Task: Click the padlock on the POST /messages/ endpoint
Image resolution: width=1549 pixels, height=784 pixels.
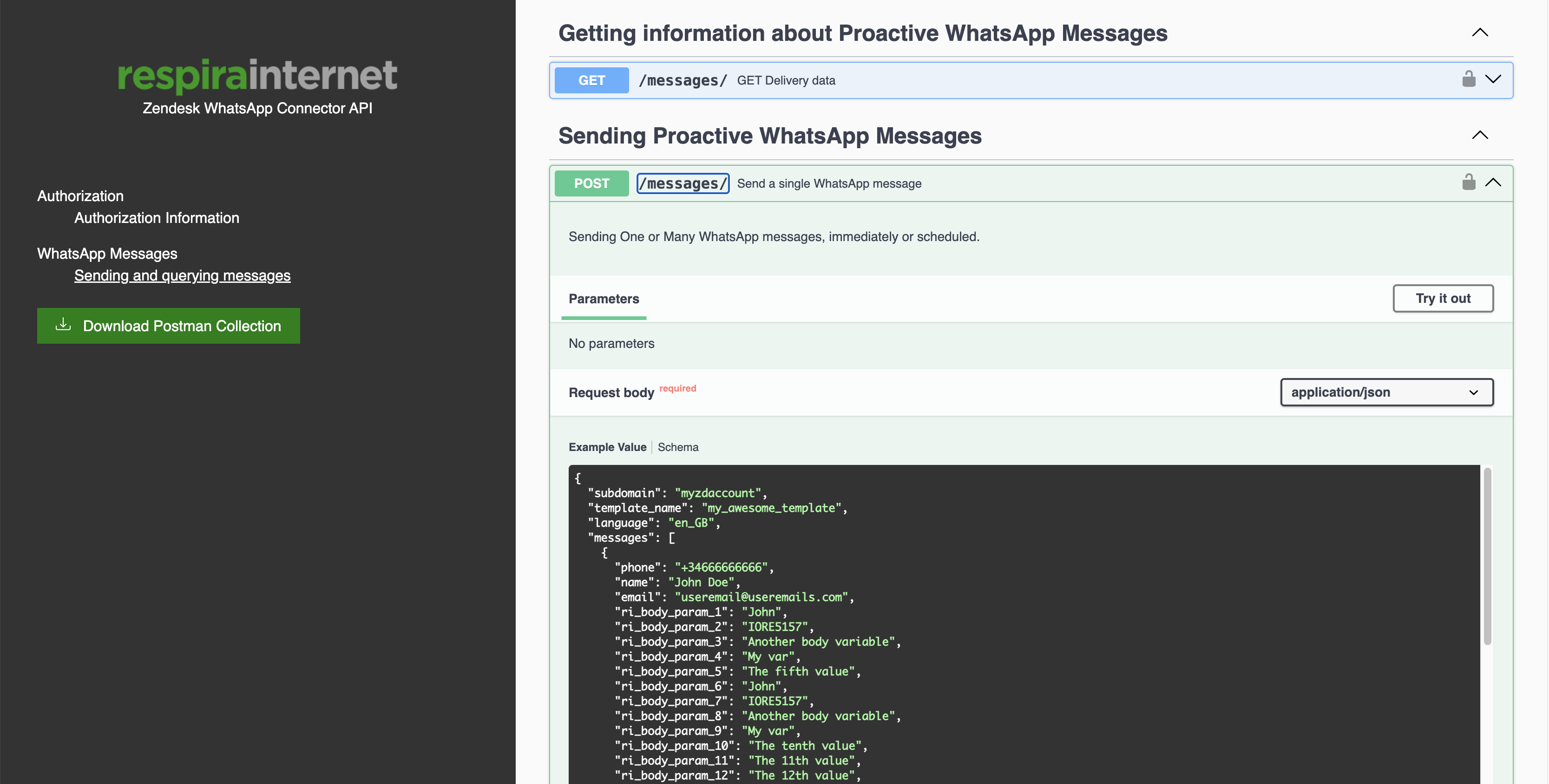Action: tap(1469, 182)
